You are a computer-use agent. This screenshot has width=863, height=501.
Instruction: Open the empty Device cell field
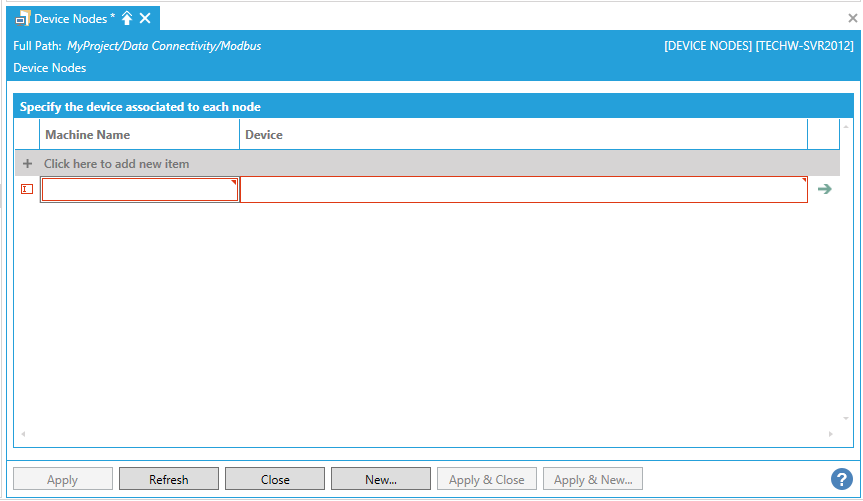coord(522,190)
